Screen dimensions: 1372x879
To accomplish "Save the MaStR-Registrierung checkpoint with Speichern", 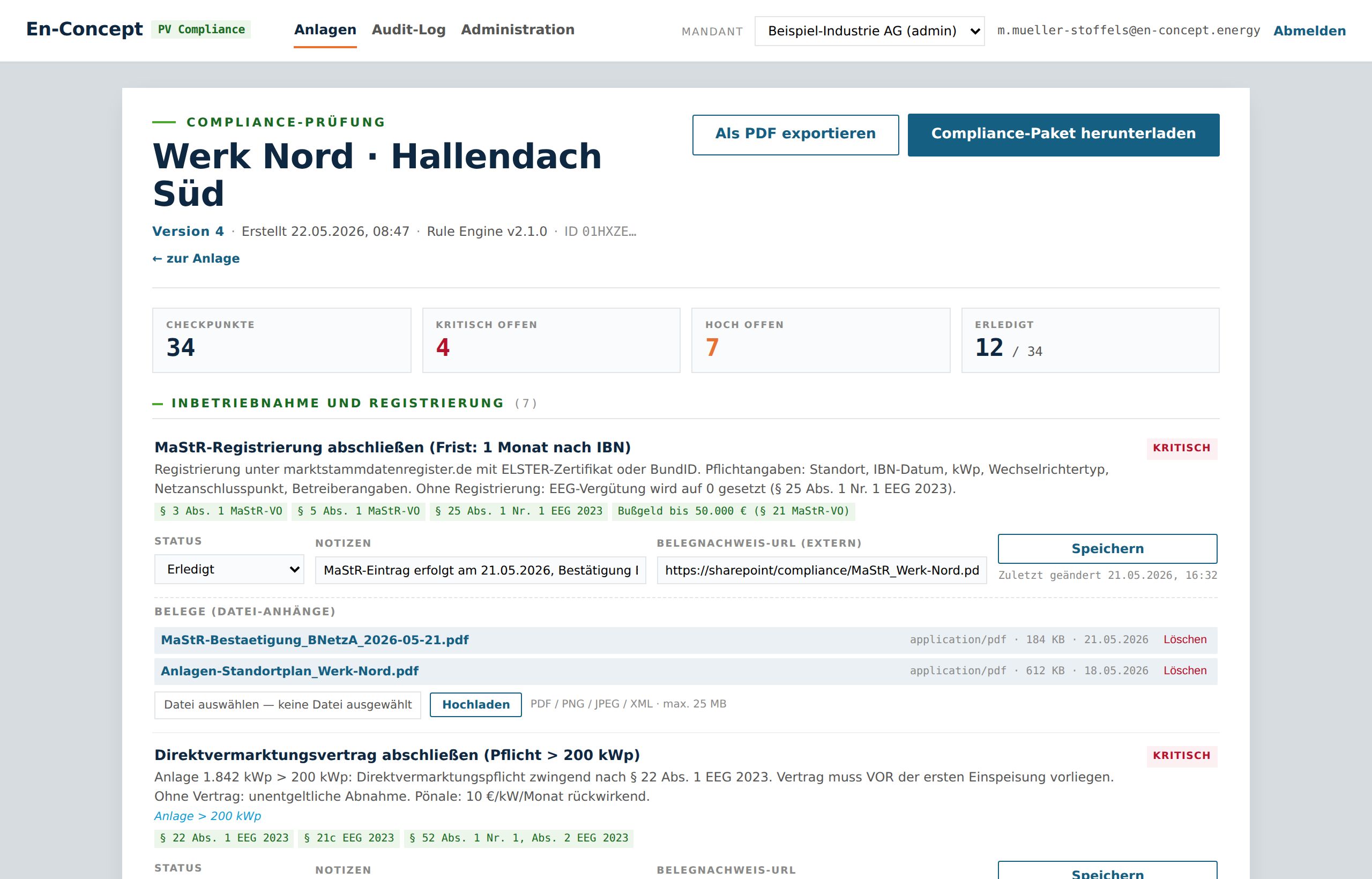I will click(x=1107, y=548).
